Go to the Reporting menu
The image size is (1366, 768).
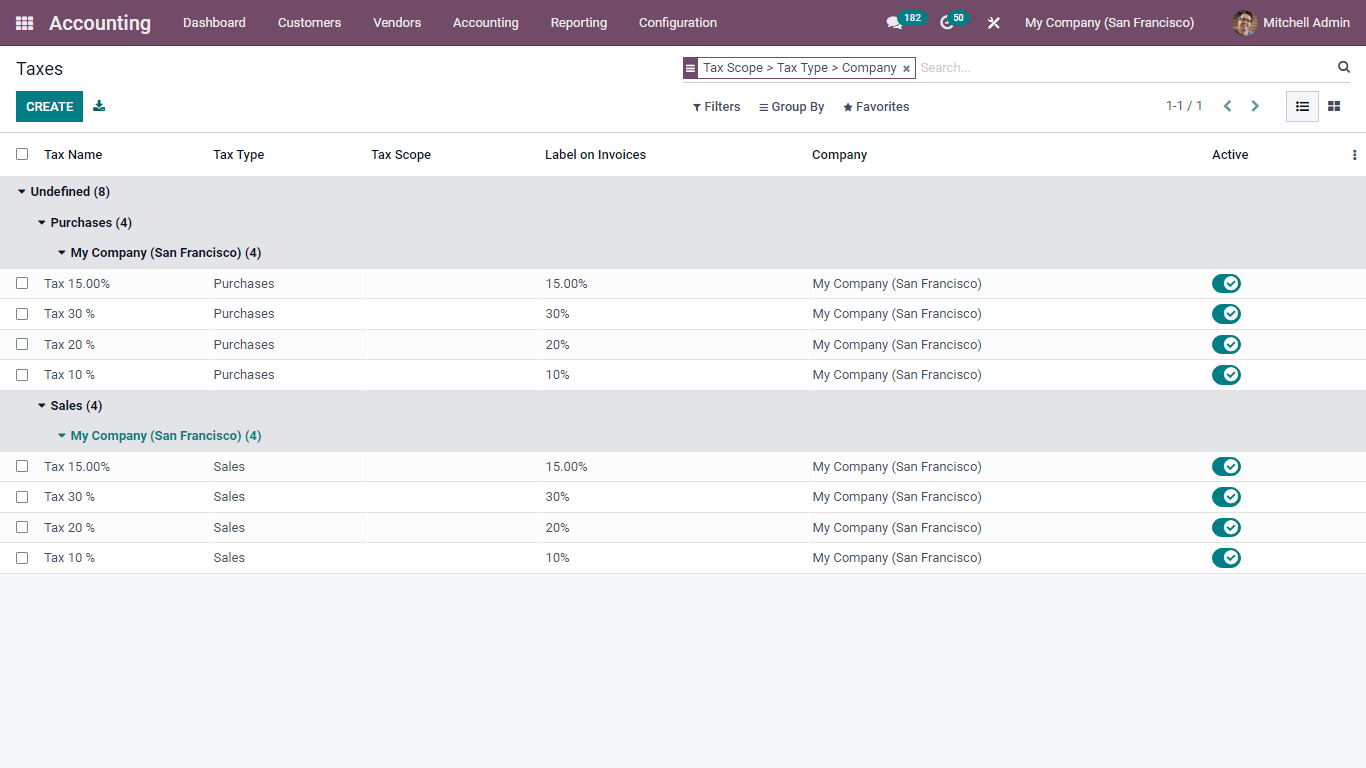[x=578, y=22]
